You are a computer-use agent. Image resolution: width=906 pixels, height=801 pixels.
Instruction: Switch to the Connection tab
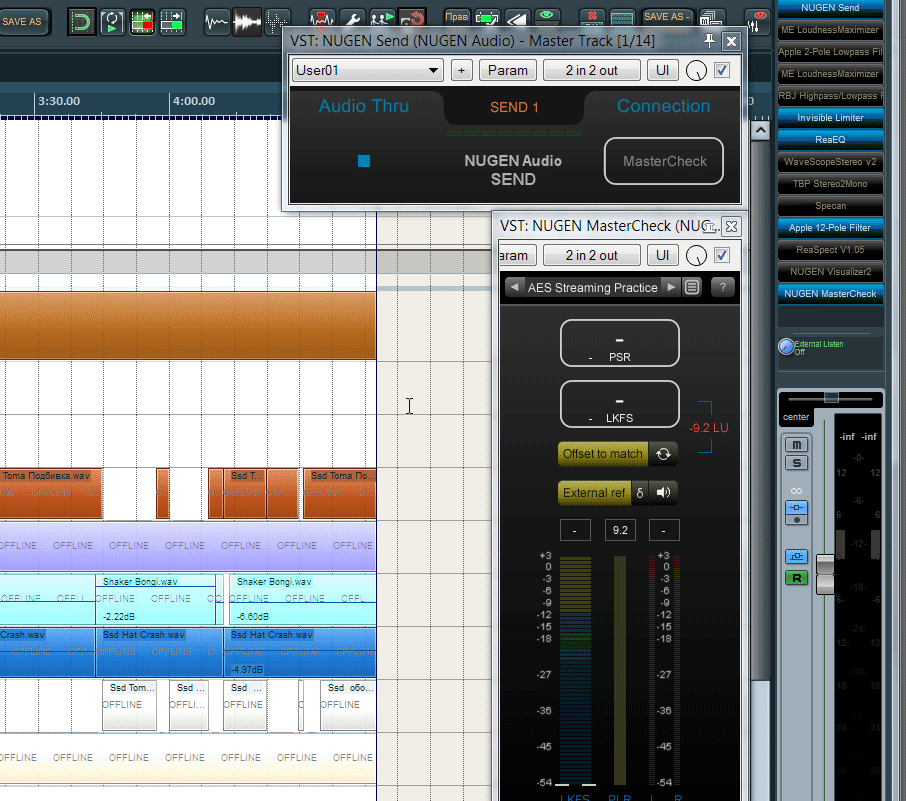tap(663, 106)
